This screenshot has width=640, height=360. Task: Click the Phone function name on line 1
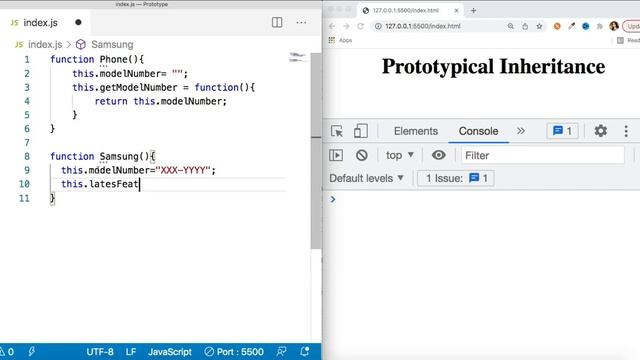click(x=114, y=60)
